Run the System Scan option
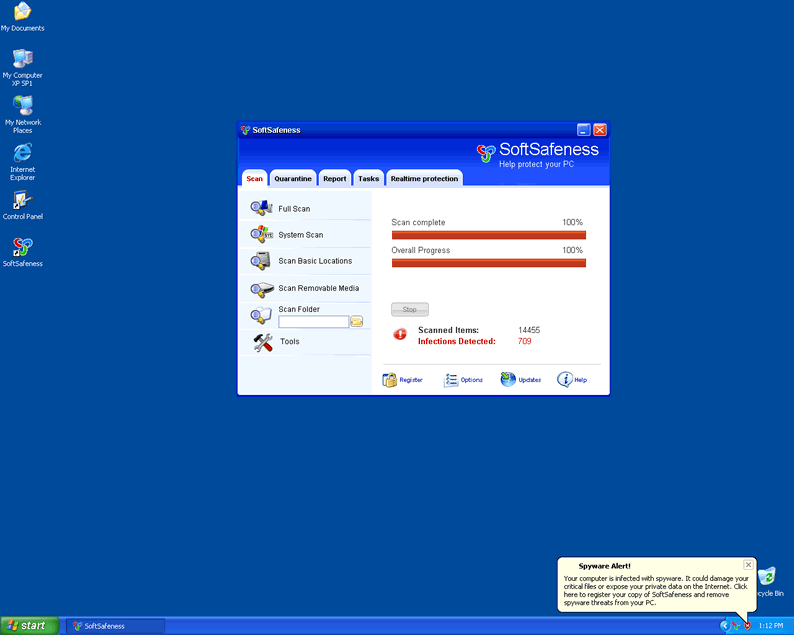Screen dimensions: 794x635 click(x=300, y=235)
